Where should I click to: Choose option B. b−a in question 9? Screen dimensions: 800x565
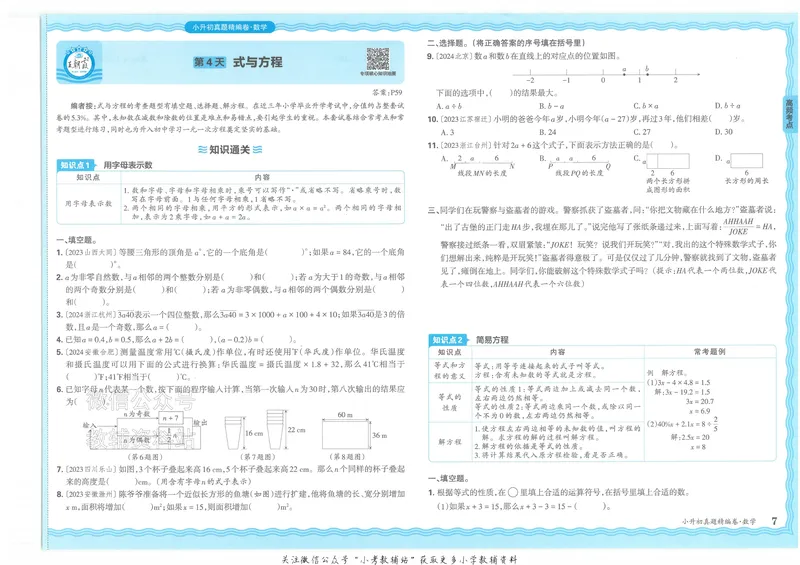[x=552, y=106]
